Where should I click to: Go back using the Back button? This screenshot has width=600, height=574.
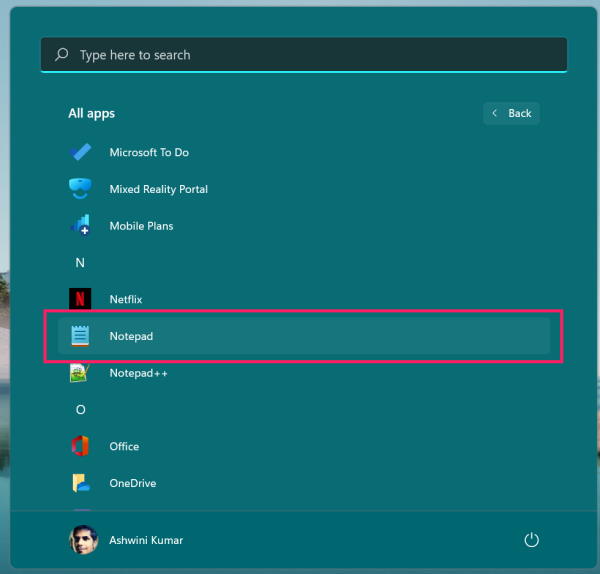tap(511, 113)
